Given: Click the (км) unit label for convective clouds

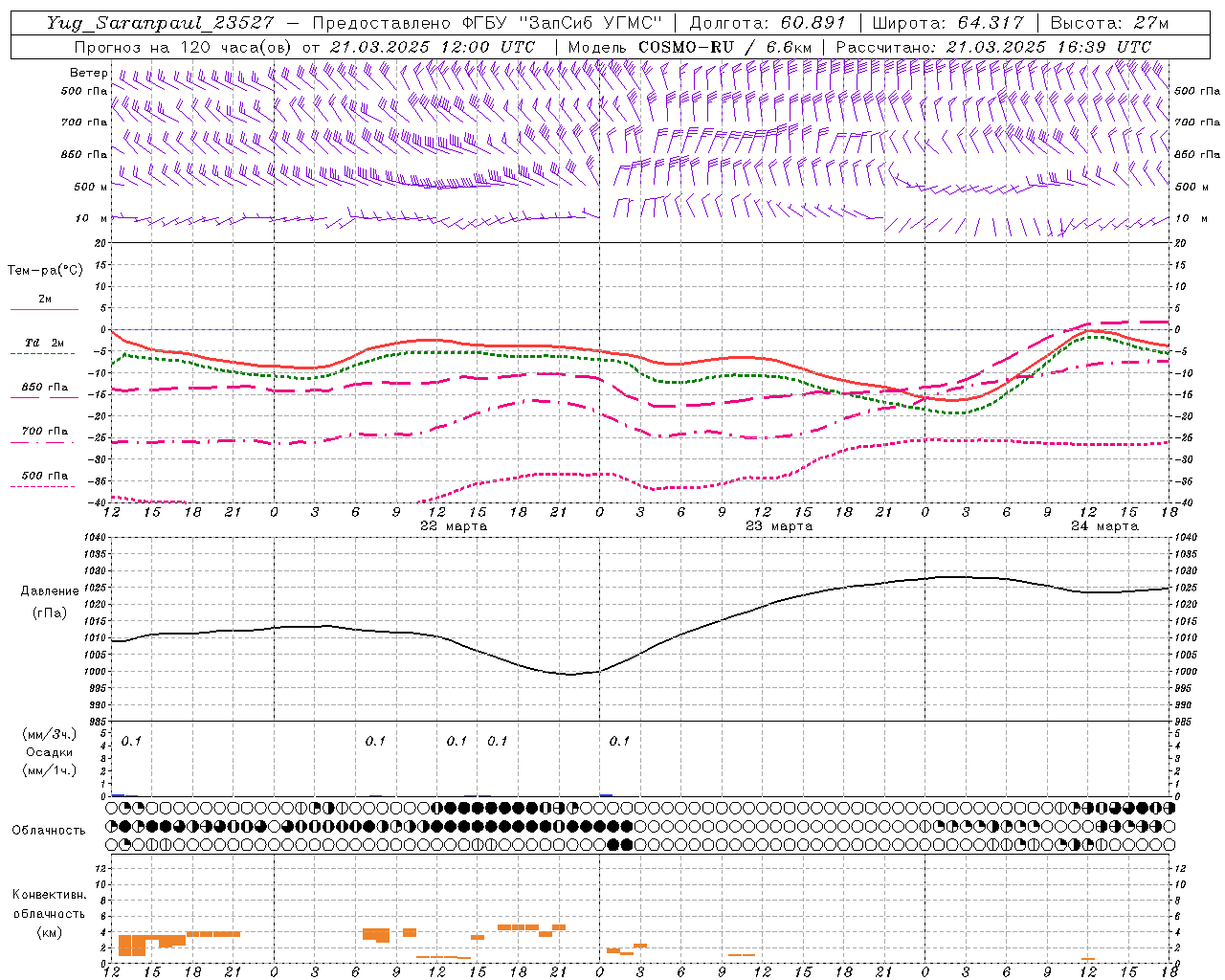Looking at the screenshot, I should (x=50, y=932).
